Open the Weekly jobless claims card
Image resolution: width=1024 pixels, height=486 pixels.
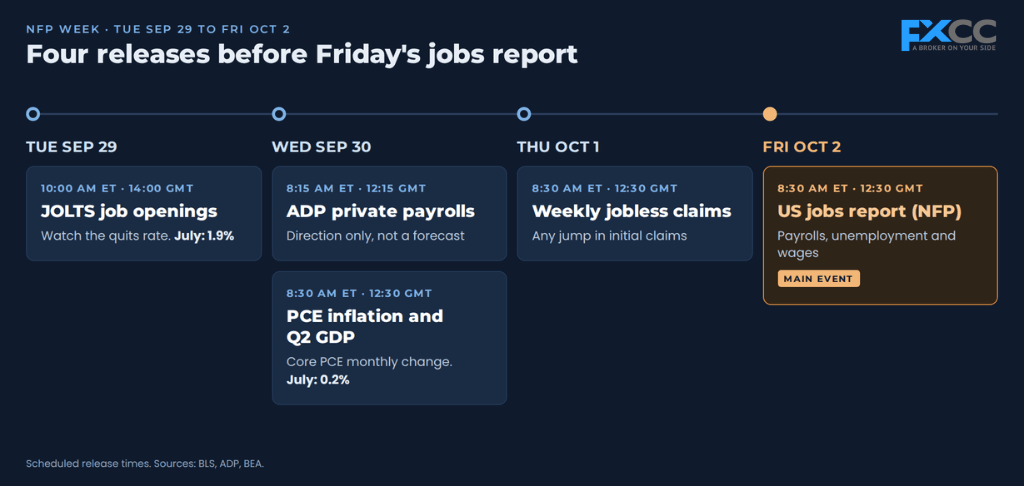tap(635, 214)
